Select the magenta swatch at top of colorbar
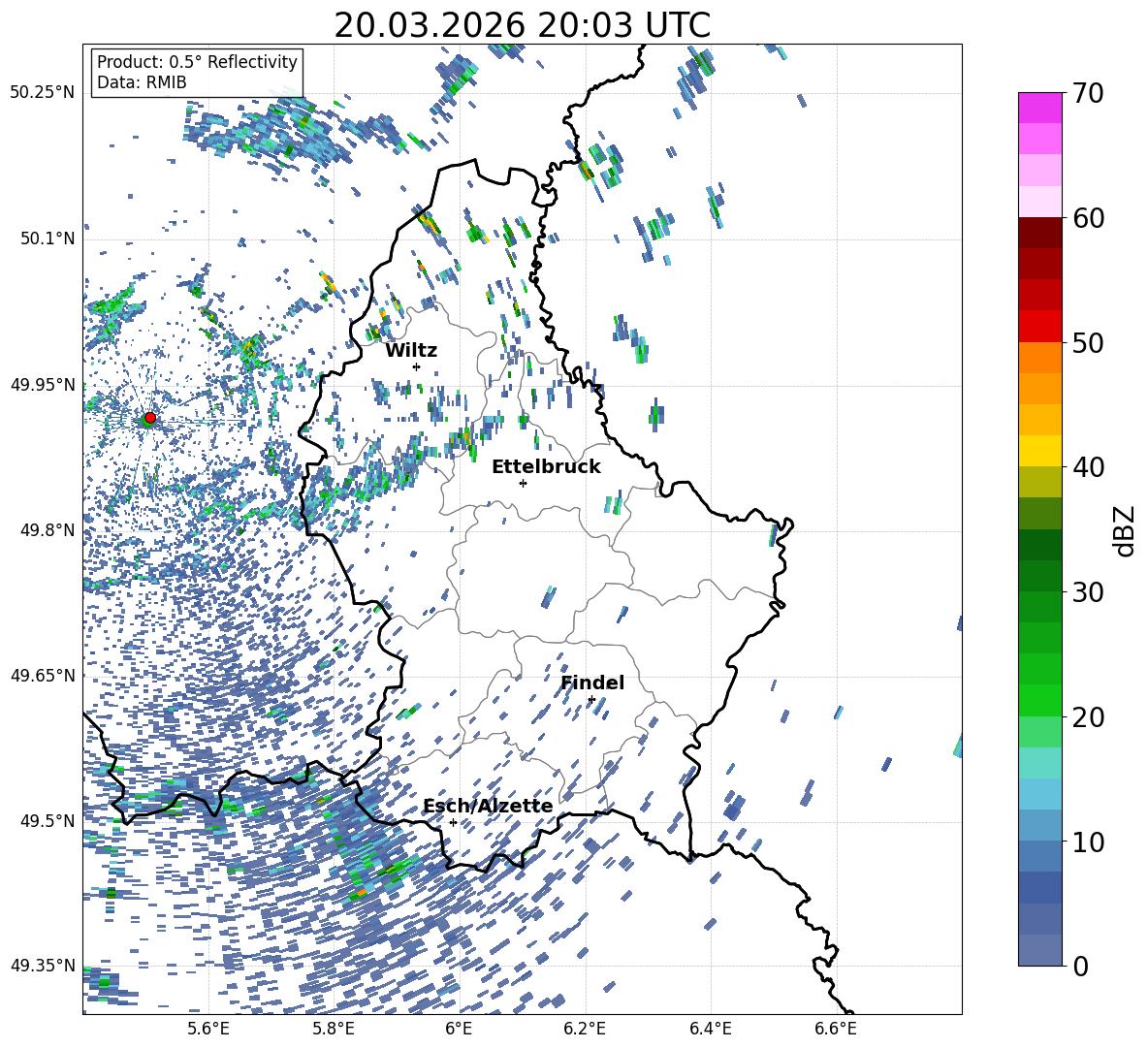 [x=1040, y=108]
